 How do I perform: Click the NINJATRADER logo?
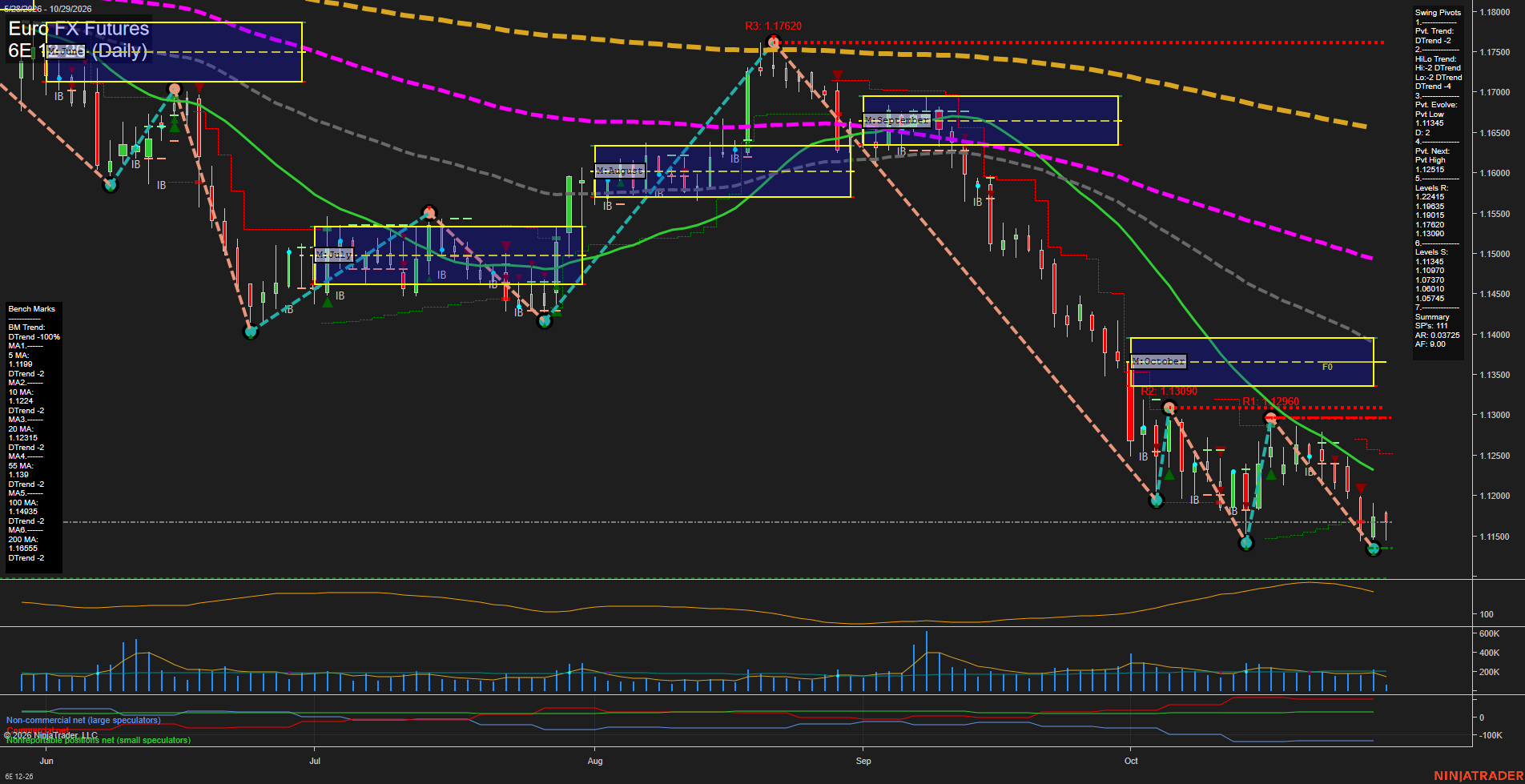pos(1477,776)
